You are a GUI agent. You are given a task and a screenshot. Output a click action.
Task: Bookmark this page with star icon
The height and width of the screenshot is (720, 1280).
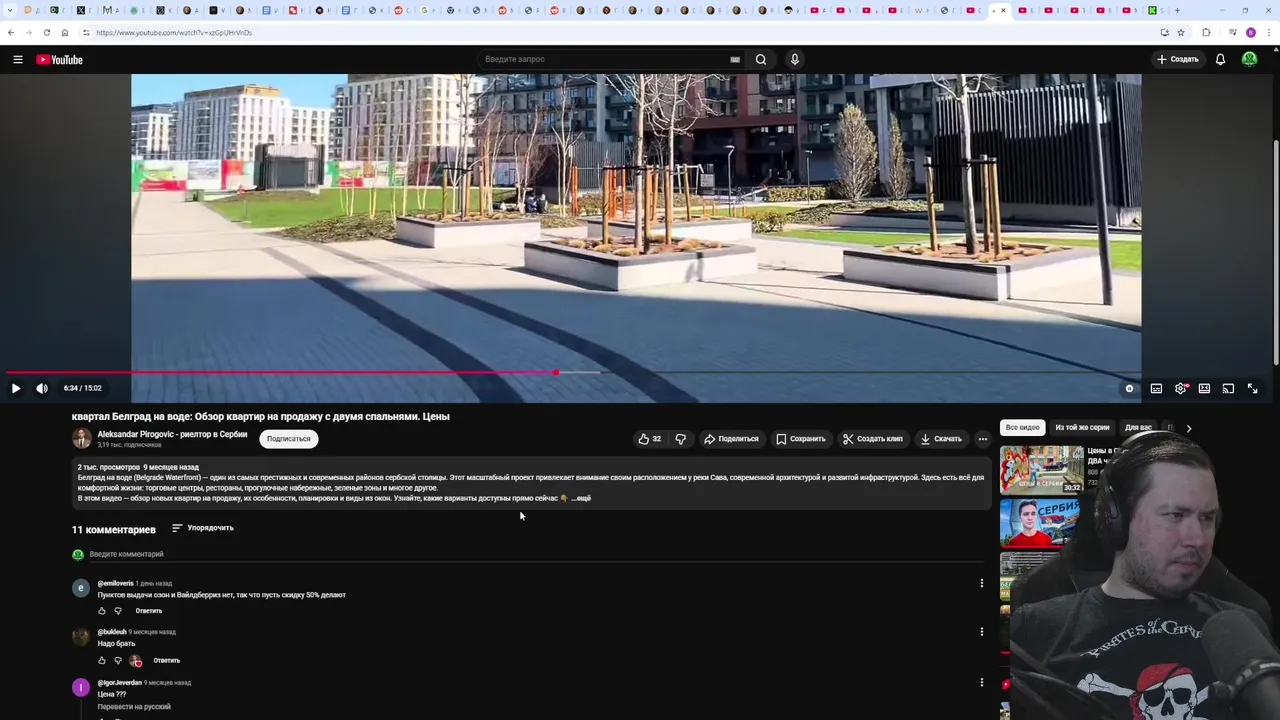pos(1181,32)
